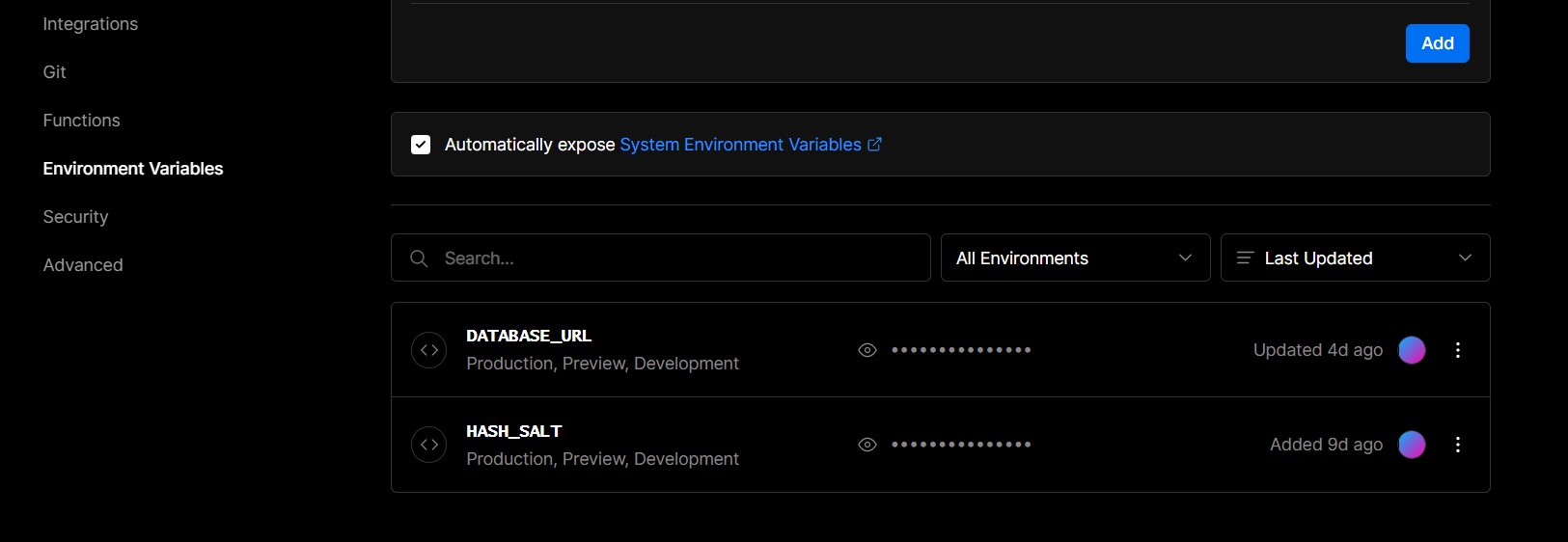This screenshot has width=1568, height=542.
Task: Click the user avatar on HASH_SALT row
Action: pos(1411,445)
